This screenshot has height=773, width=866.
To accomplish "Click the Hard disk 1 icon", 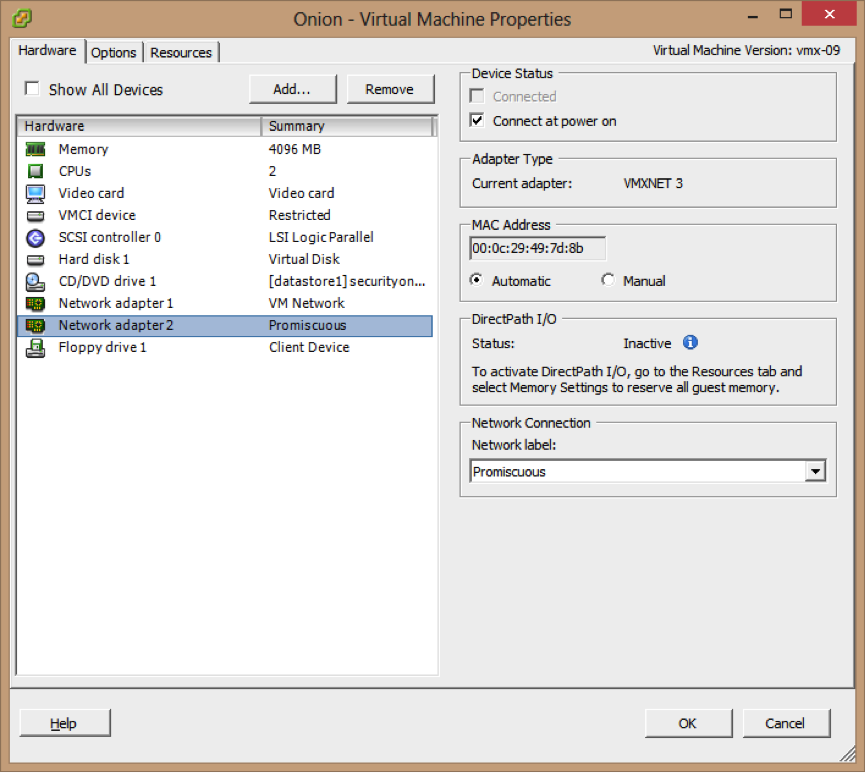I will [x=35, y=260].
